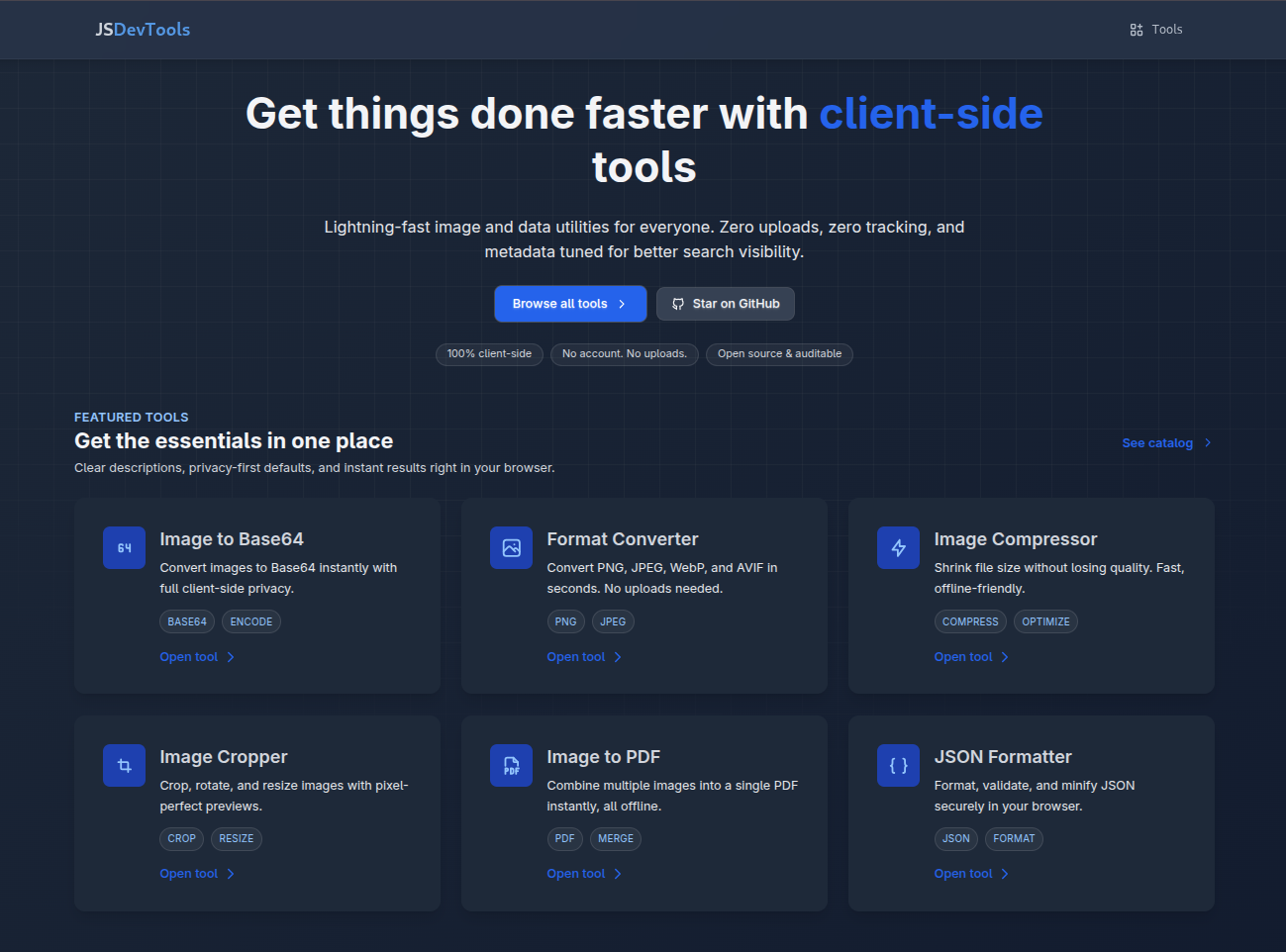Click the GitHub logo on the star button

(x=677, y=304)
